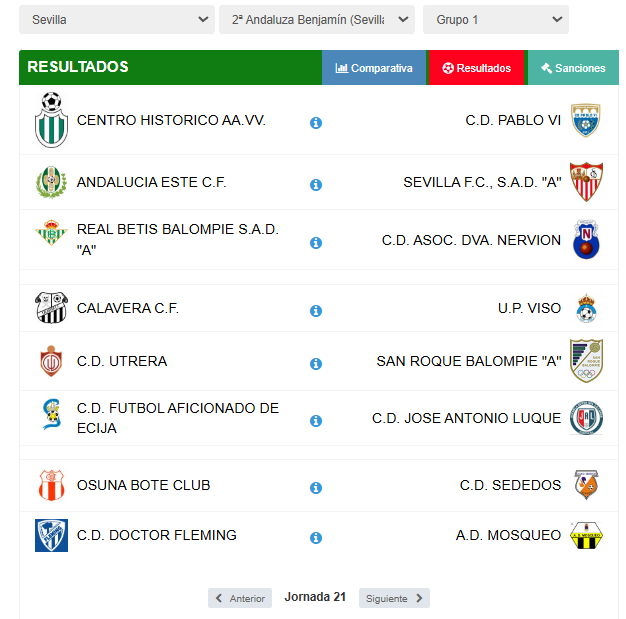Open info icon for Andalucia Este match
Image resolution: width=626 pixels, height=619 pixels.
click(316, 185)
